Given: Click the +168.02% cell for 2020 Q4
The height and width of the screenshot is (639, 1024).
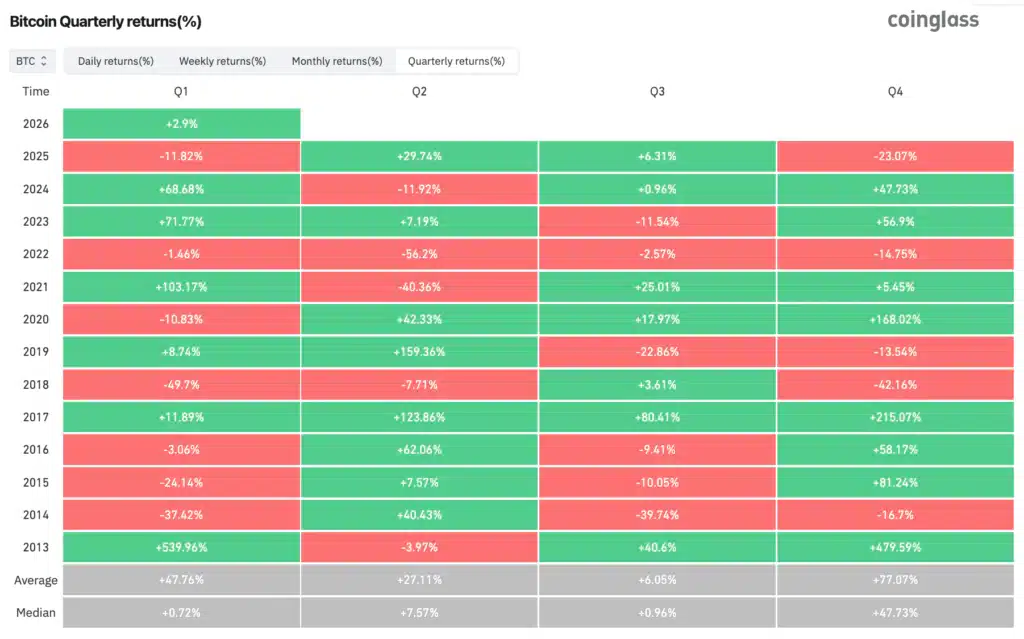Looking at the screenshot, I should coord(895,319).
